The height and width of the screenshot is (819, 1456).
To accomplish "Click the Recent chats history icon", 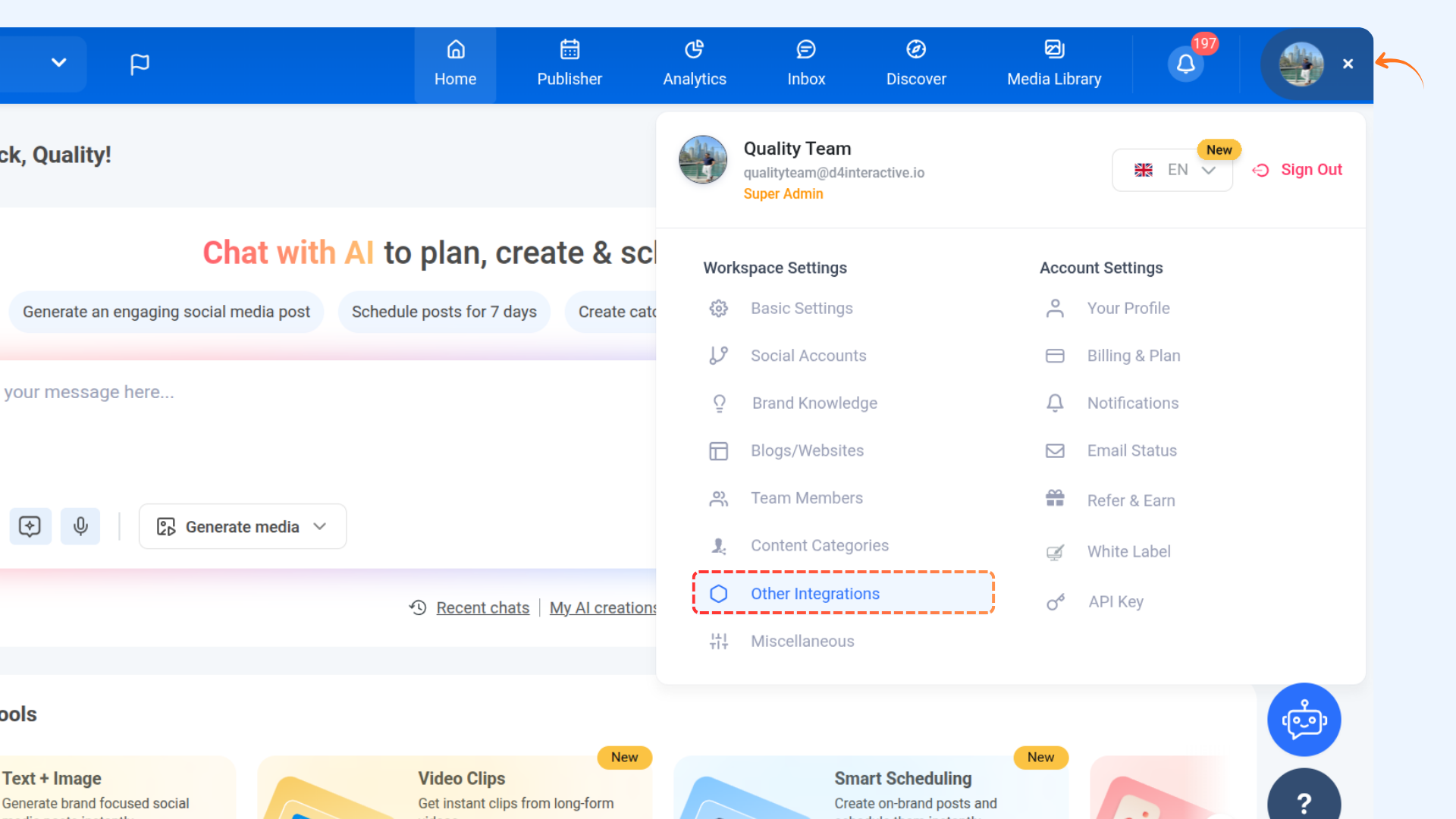I will point(418,607).
